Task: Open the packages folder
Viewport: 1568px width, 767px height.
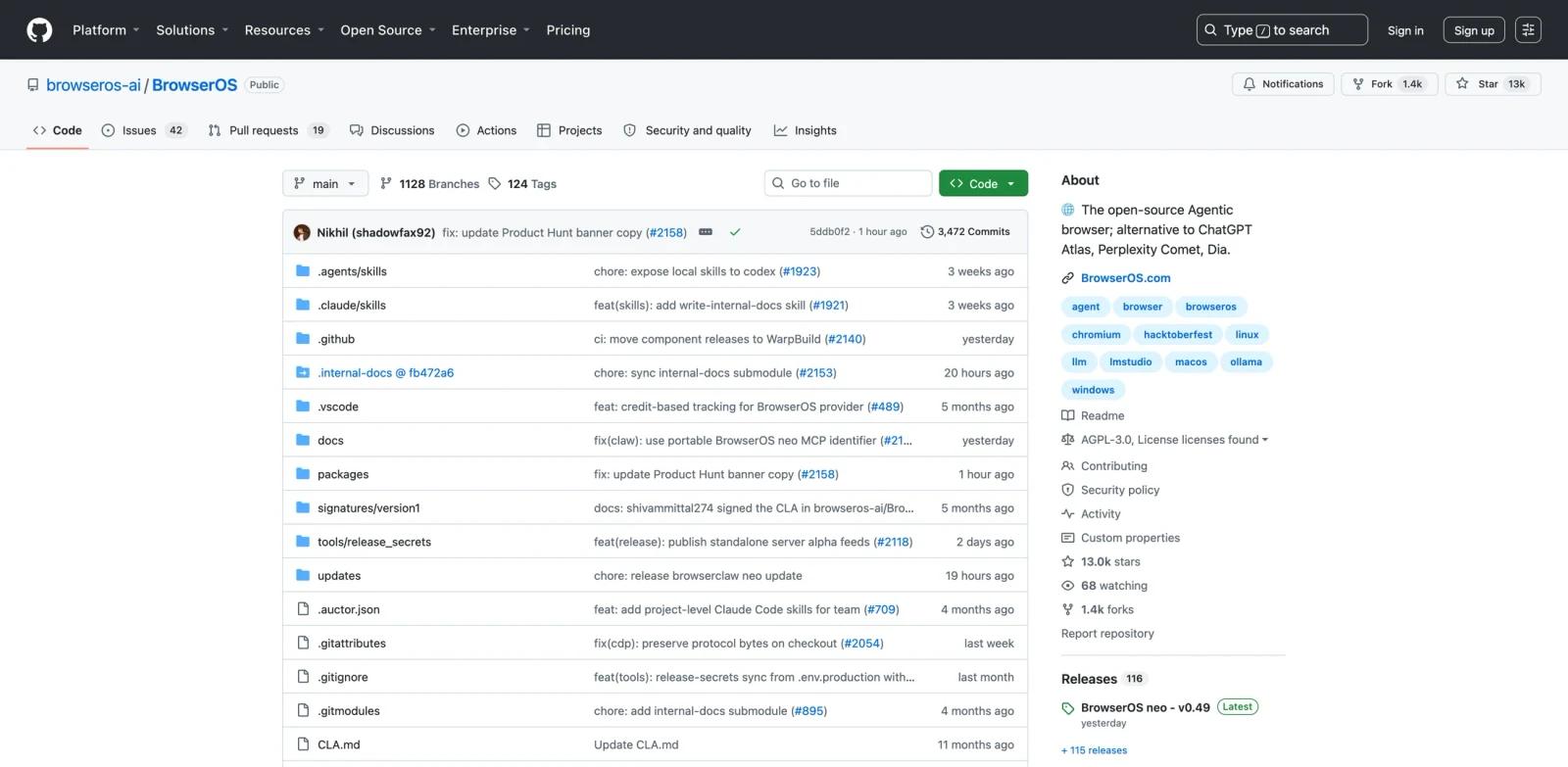Action: (343, 474)
